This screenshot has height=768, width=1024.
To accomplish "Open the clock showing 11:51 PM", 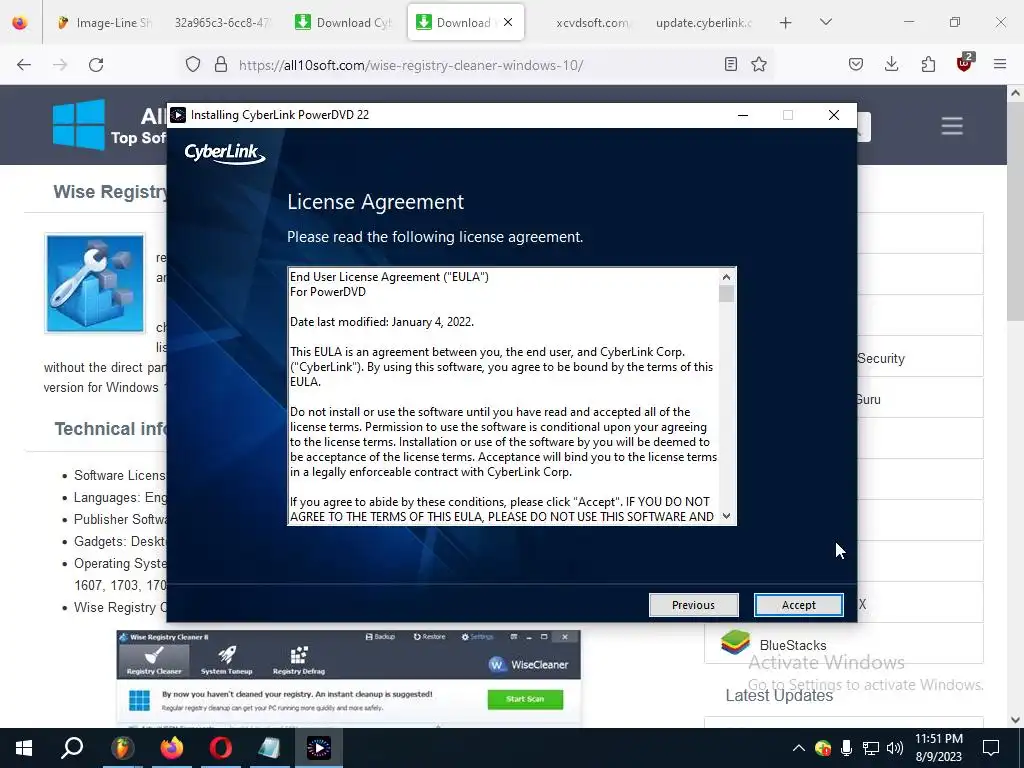I will click(x=938, y=748).
